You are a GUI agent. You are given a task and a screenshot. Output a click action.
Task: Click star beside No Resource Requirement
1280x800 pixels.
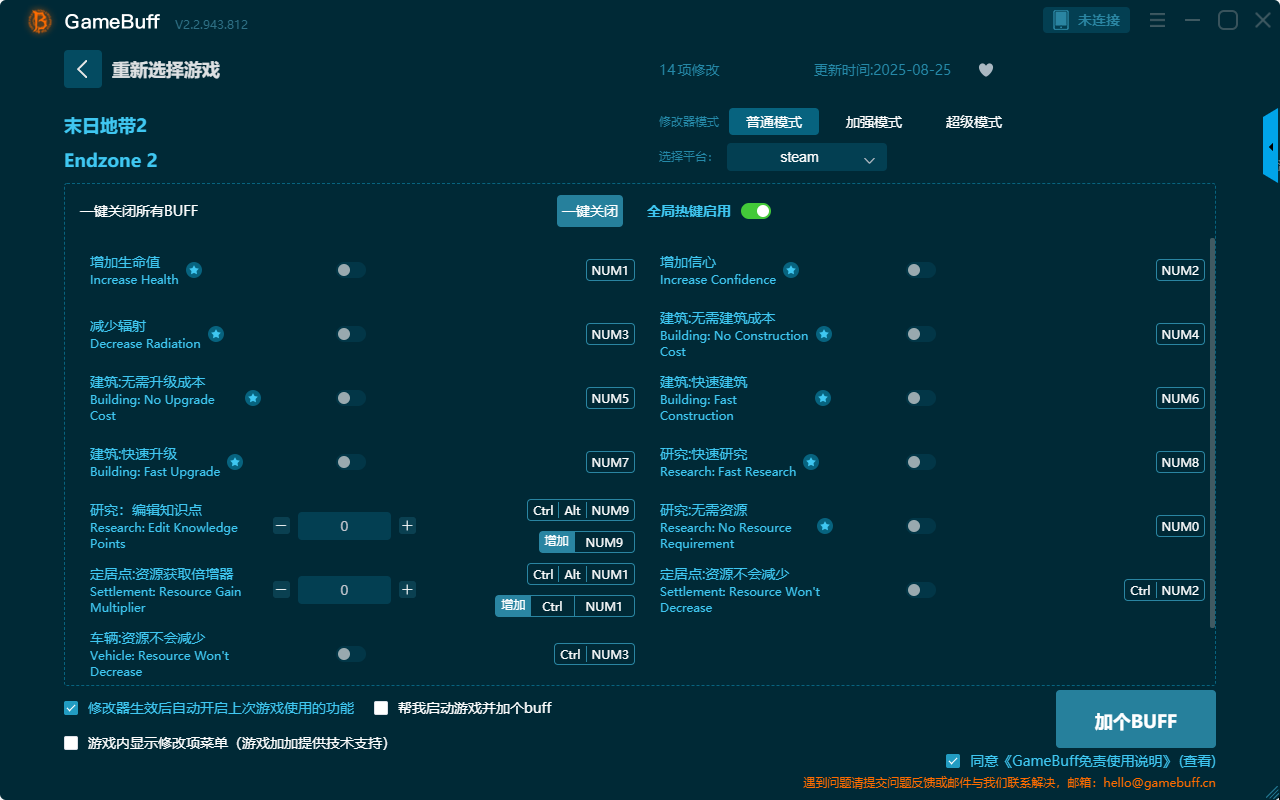pyautogui.click(x=825, y=526)
